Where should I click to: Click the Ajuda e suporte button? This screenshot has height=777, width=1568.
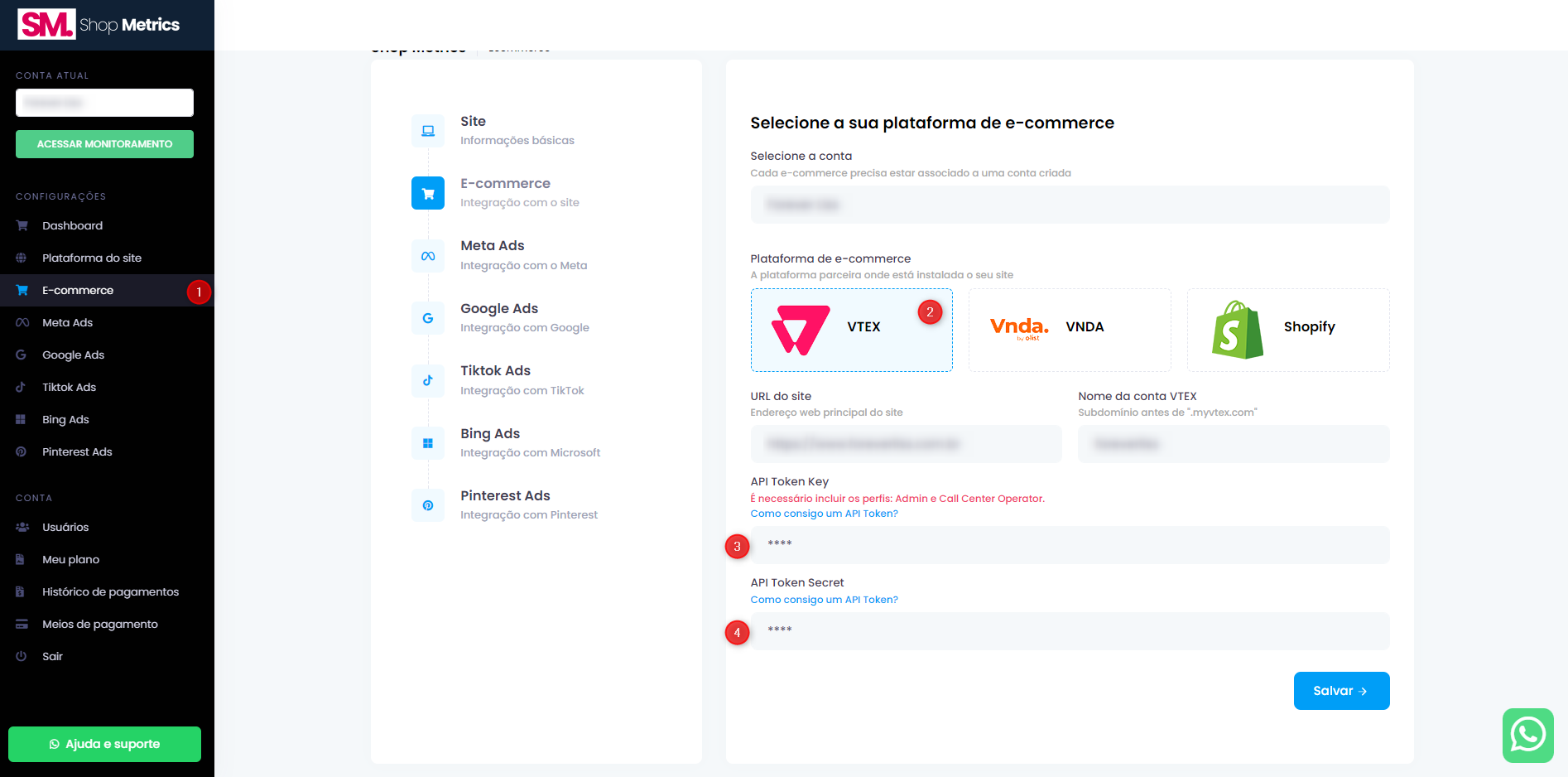[104, 744]
